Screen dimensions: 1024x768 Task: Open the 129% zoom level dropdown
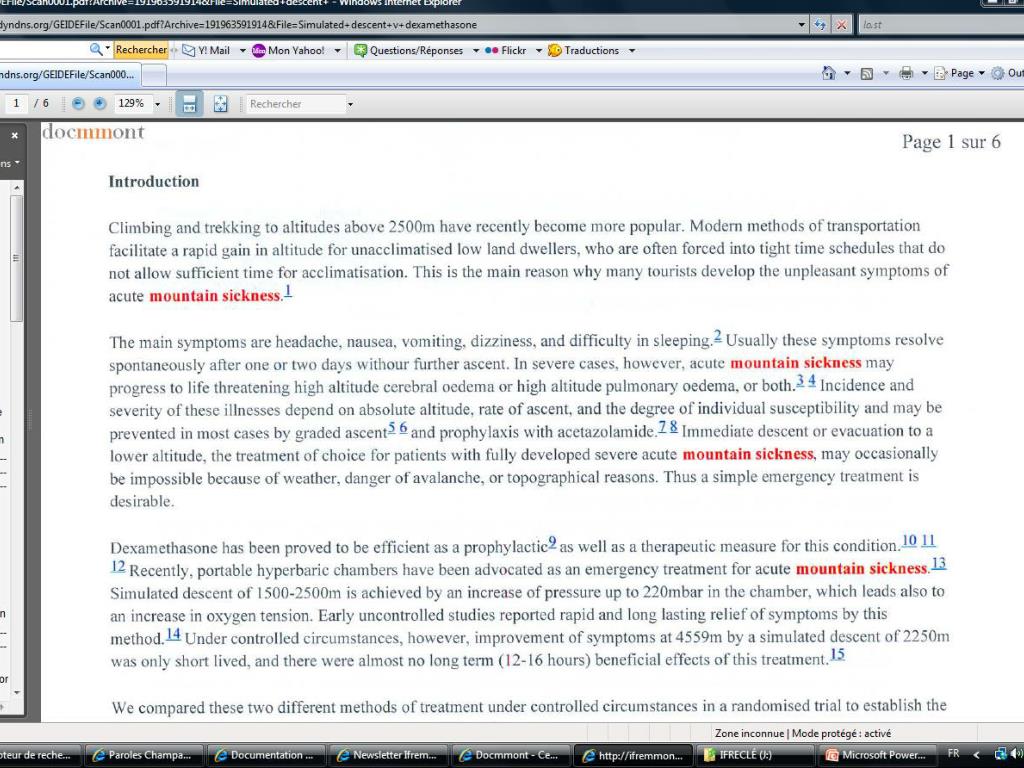[x=157, y=104]
